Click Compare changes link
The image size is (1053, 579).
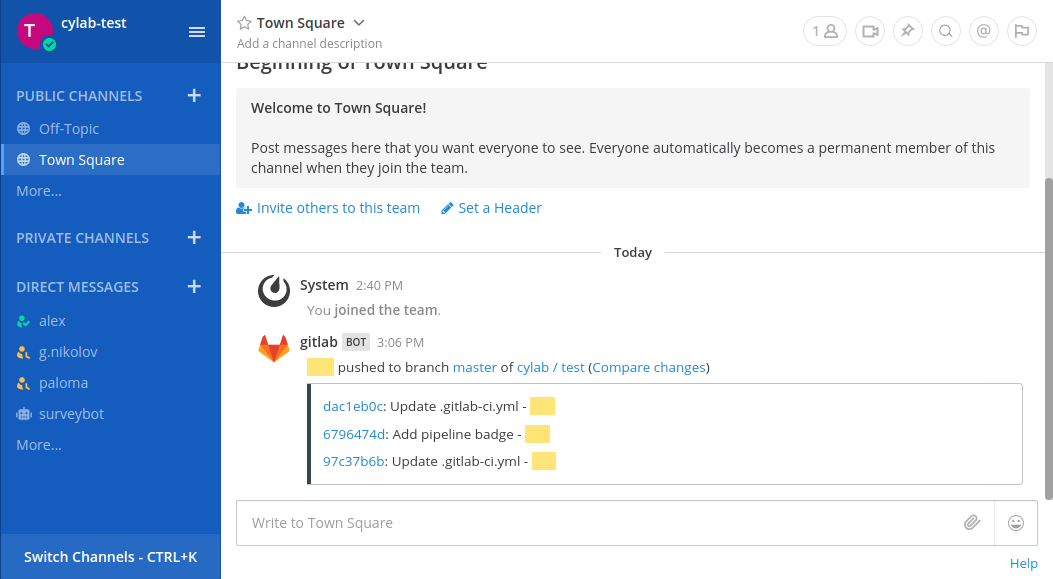649,367
